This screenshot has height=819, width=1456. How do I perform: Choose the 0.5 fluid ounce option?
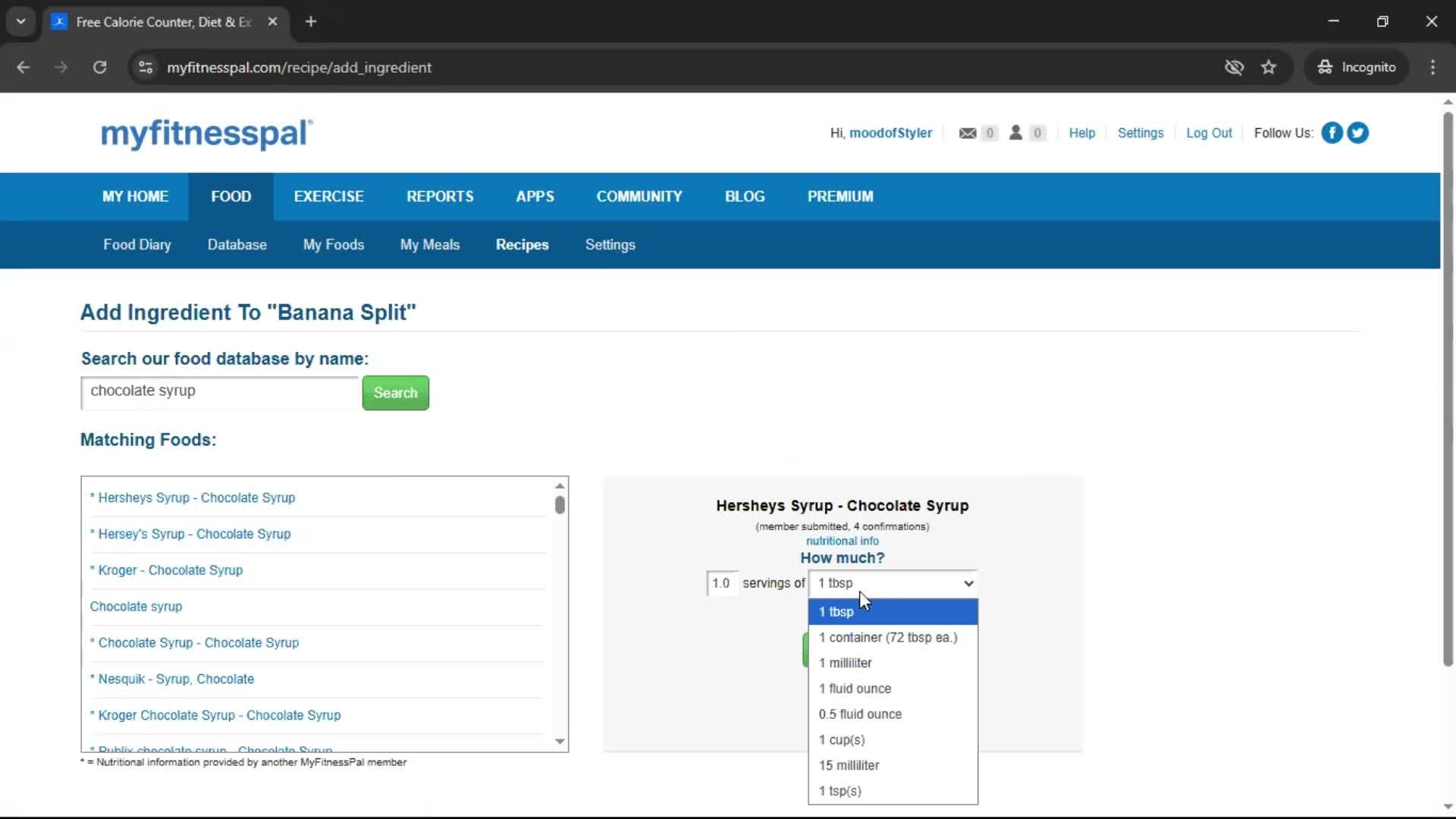point(893,715)
